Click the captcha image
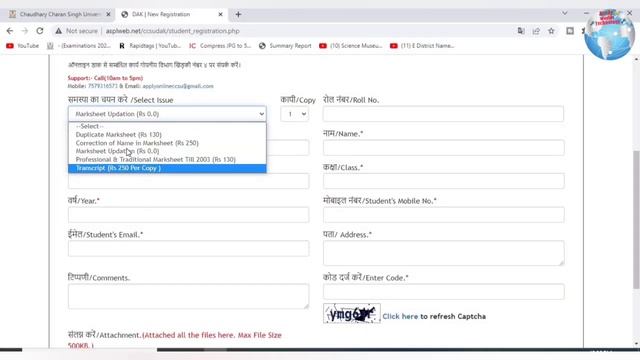 pyautogui.click(x=352, y=313)
